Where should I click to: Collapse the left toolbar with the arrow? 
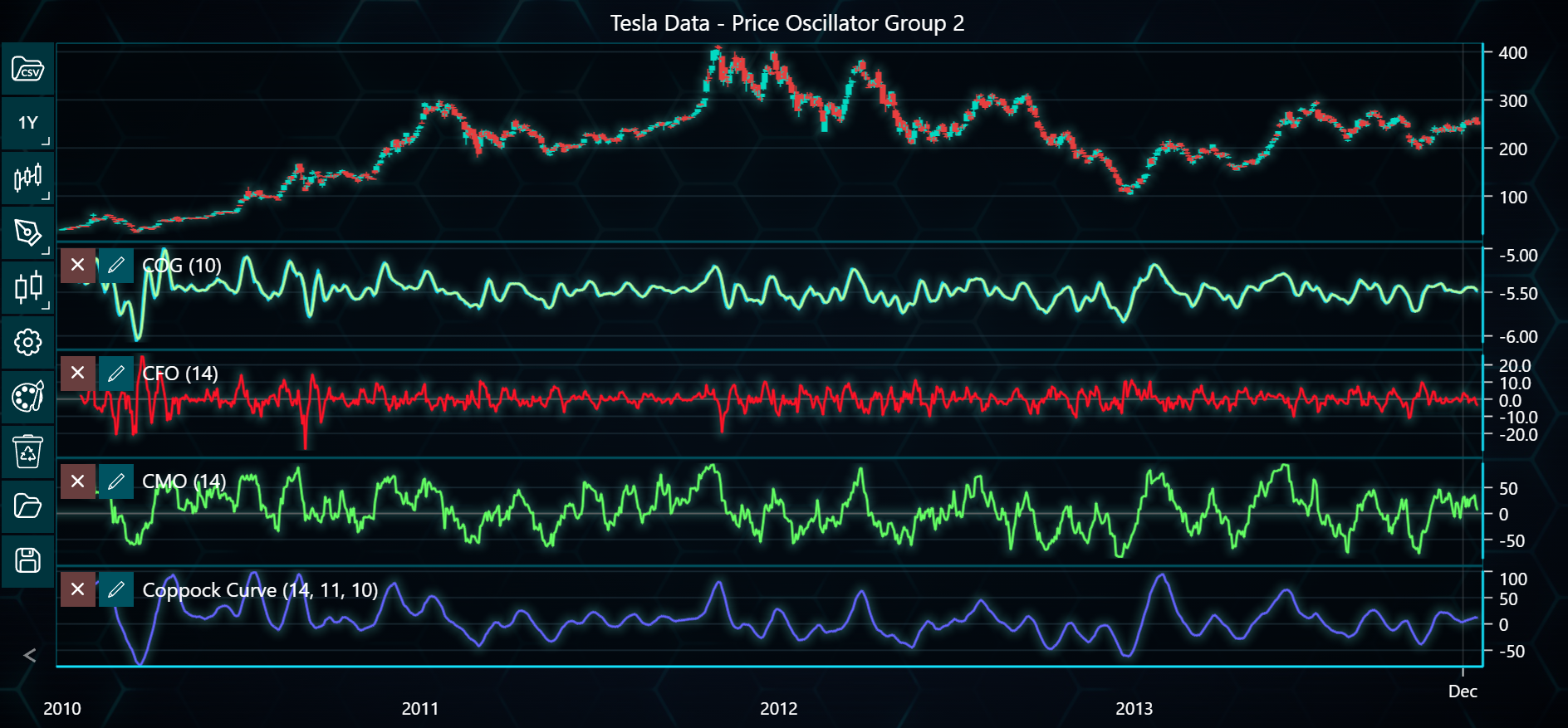(30, 656)
